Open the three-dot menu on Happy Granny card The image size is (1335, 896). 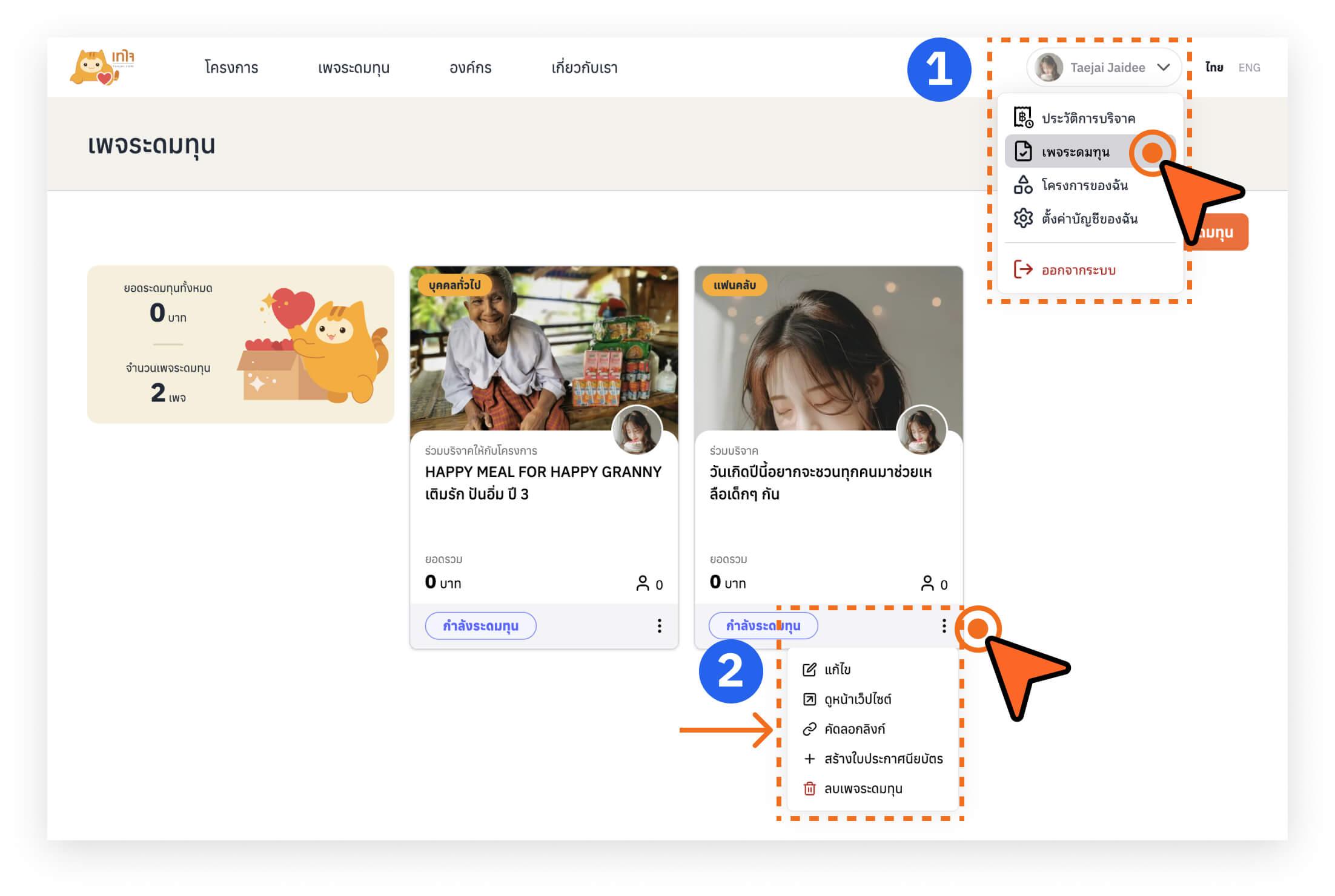pos(659,626)
